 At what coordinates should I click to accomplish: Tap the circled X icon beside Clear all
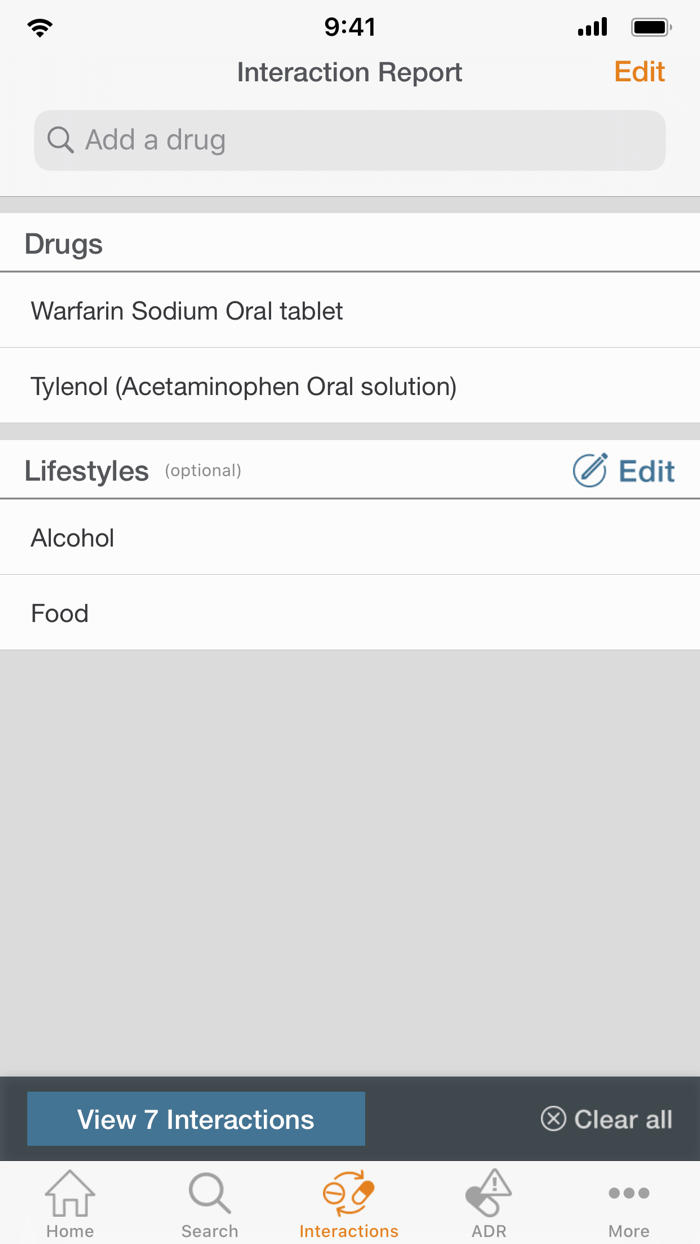tap(553, 1119)
